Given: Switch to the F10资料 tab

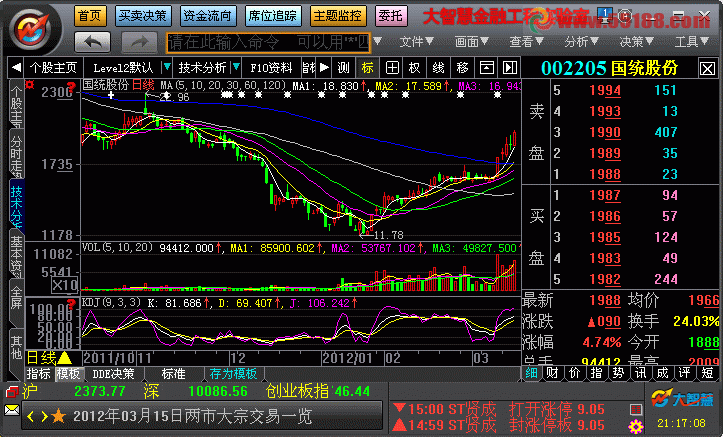Looking at the screenshot, I should click(x=271, y=68).
